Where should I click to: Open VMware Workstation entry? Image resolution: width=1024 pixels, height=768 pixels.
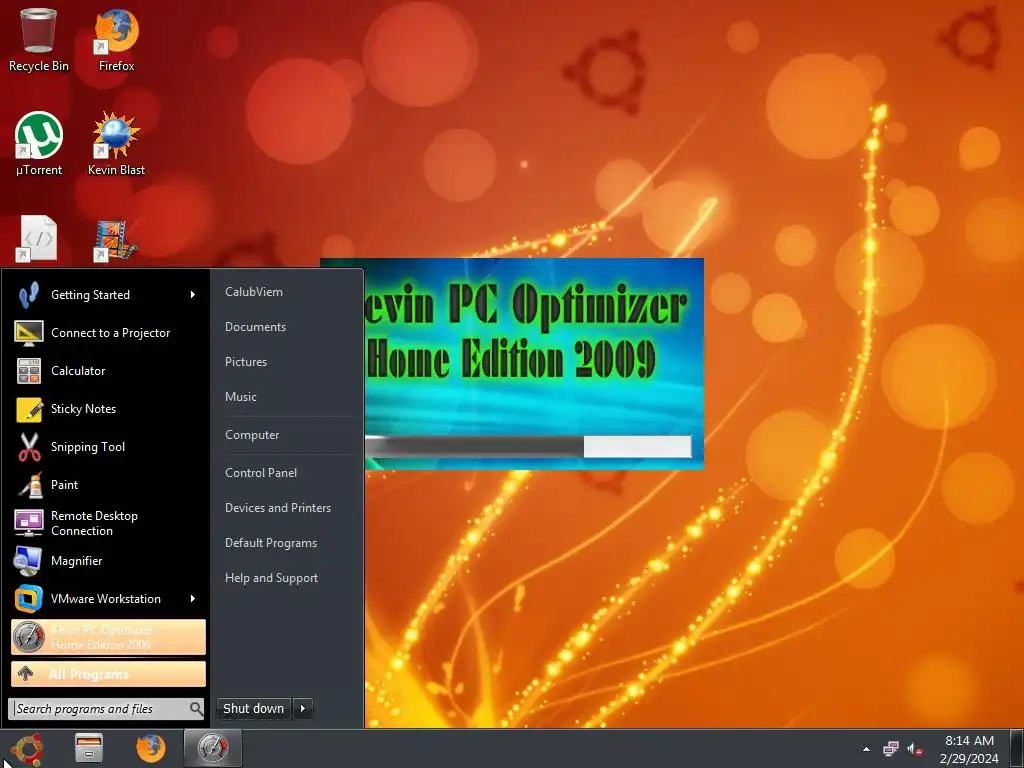pos(108,599)
